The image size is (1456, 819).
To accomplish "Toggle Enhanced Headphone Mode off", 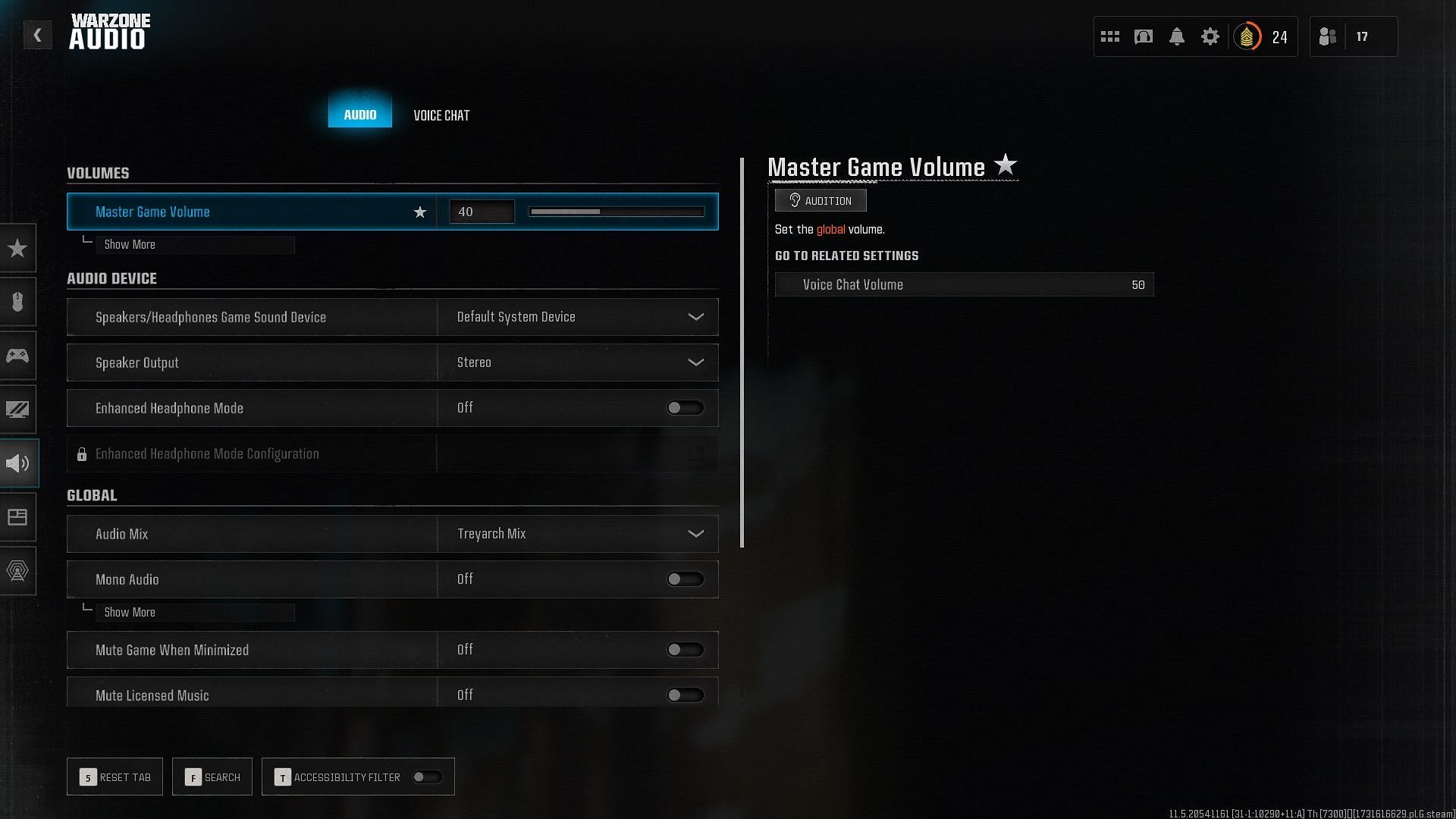I will [685, 408].
